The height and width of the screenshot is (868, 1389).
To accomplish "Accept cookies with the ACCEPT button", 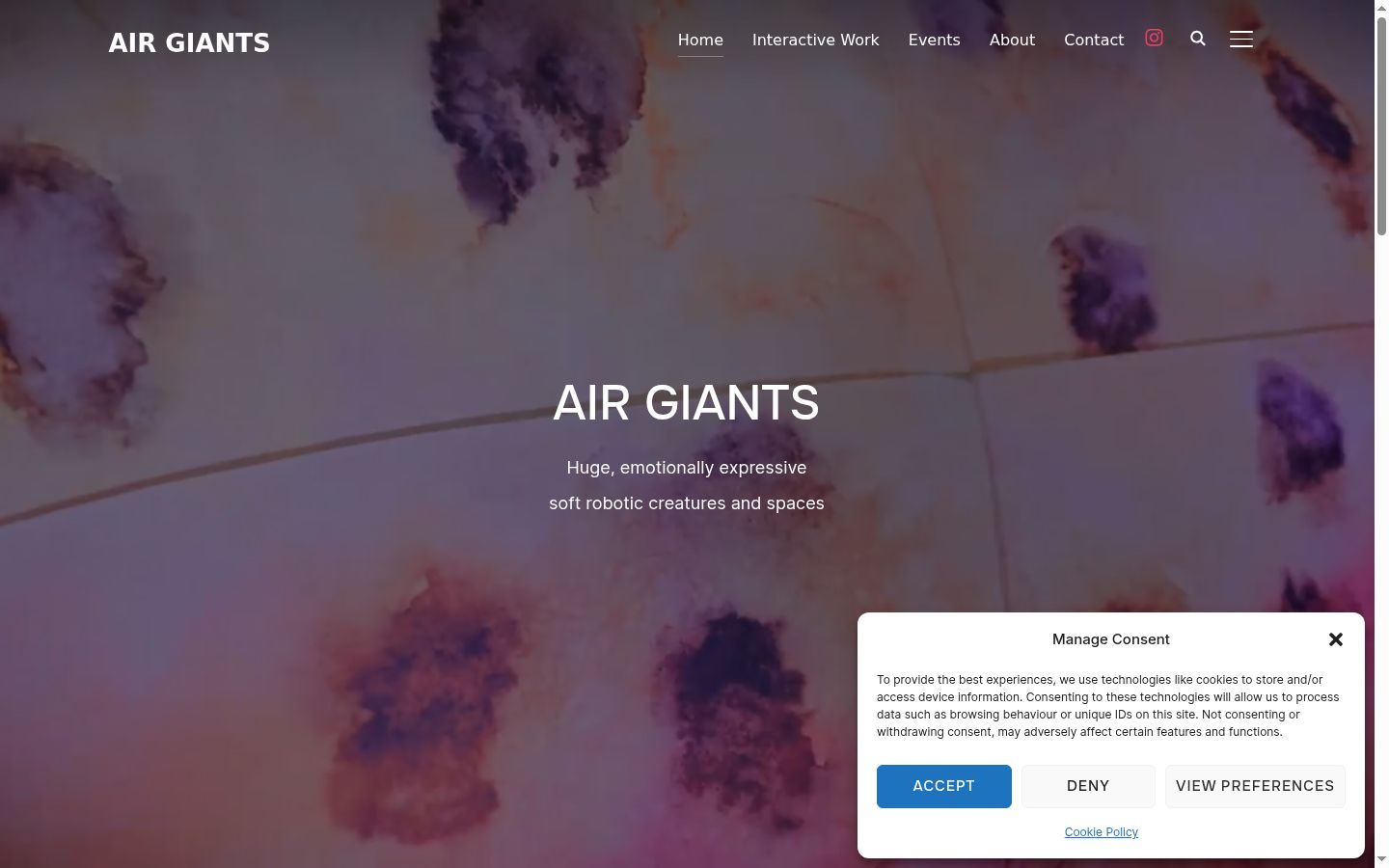I will pyautogui.click(x=944, y=786).
